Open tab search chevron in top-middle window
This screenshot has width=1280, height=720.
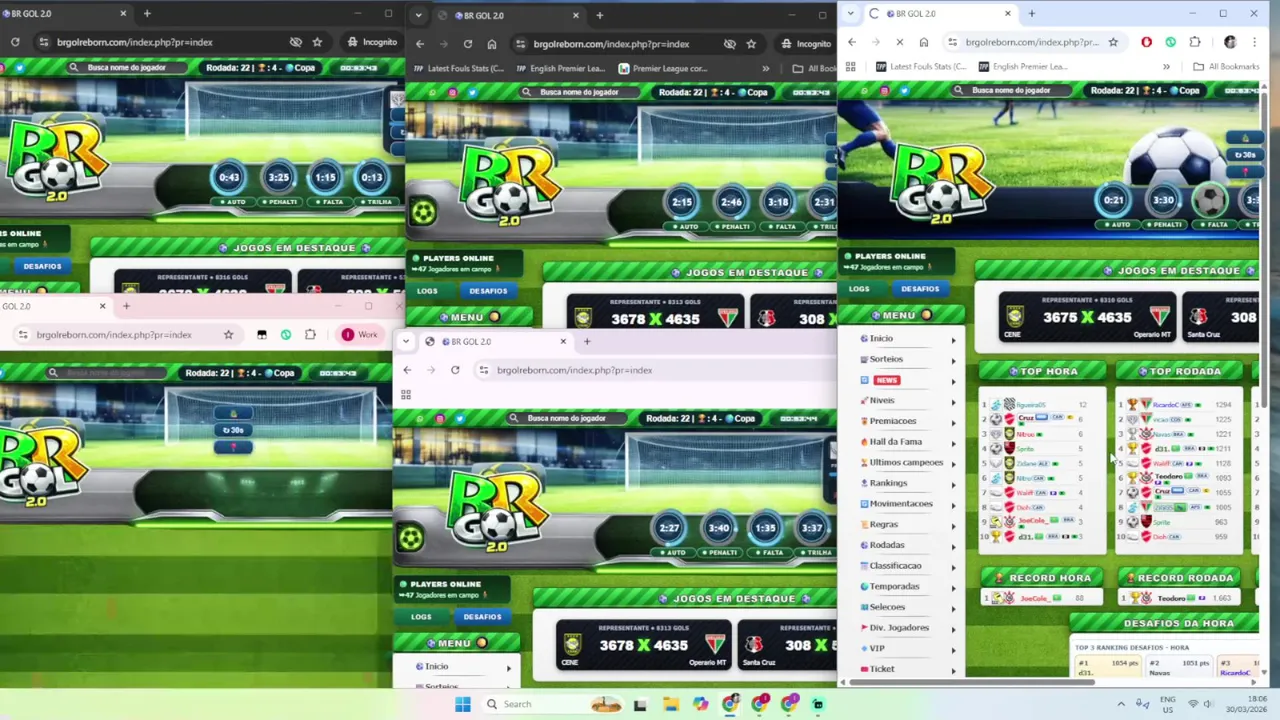click(x=419, y=15)
